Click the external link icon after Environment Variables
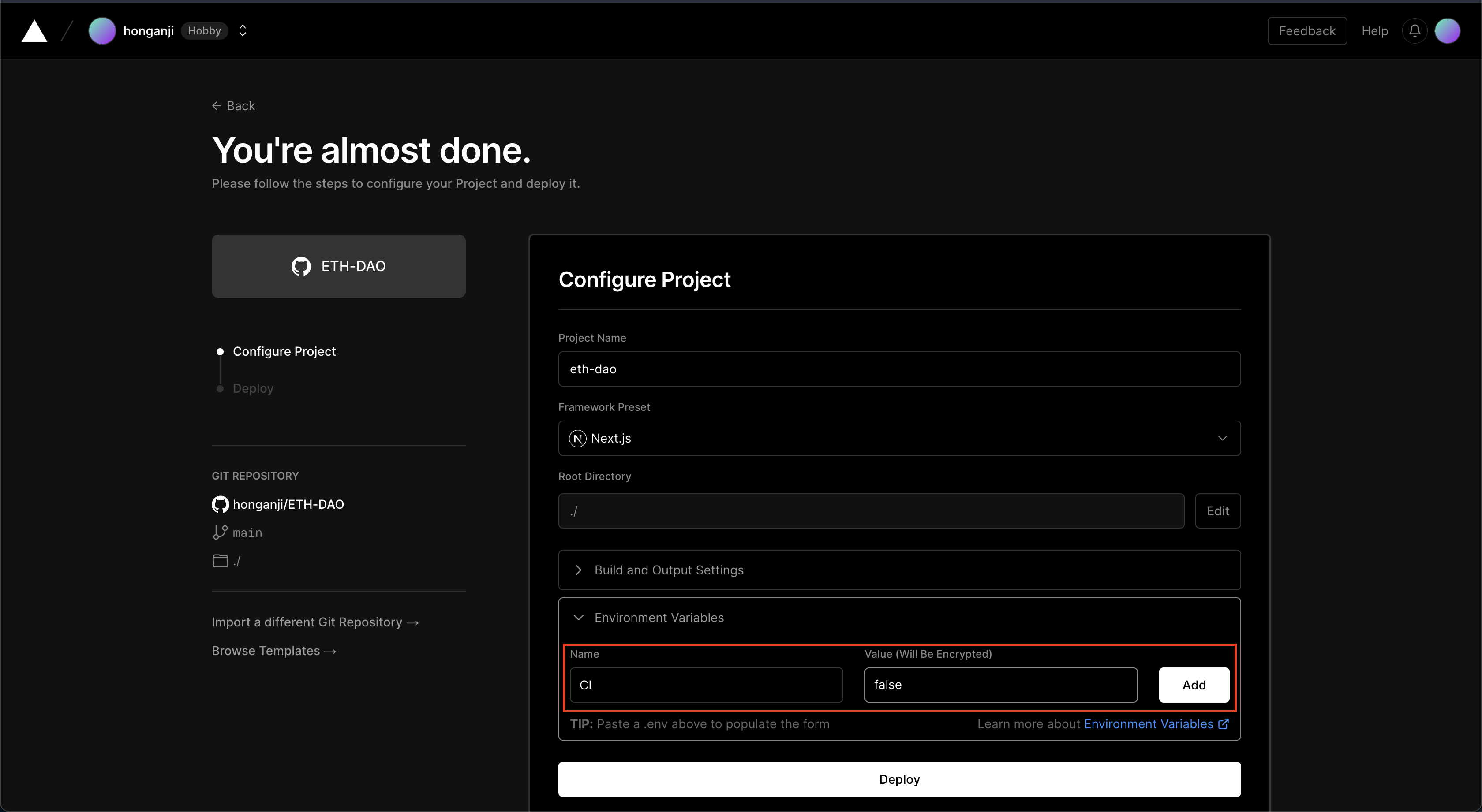 tap(1224, 724)
